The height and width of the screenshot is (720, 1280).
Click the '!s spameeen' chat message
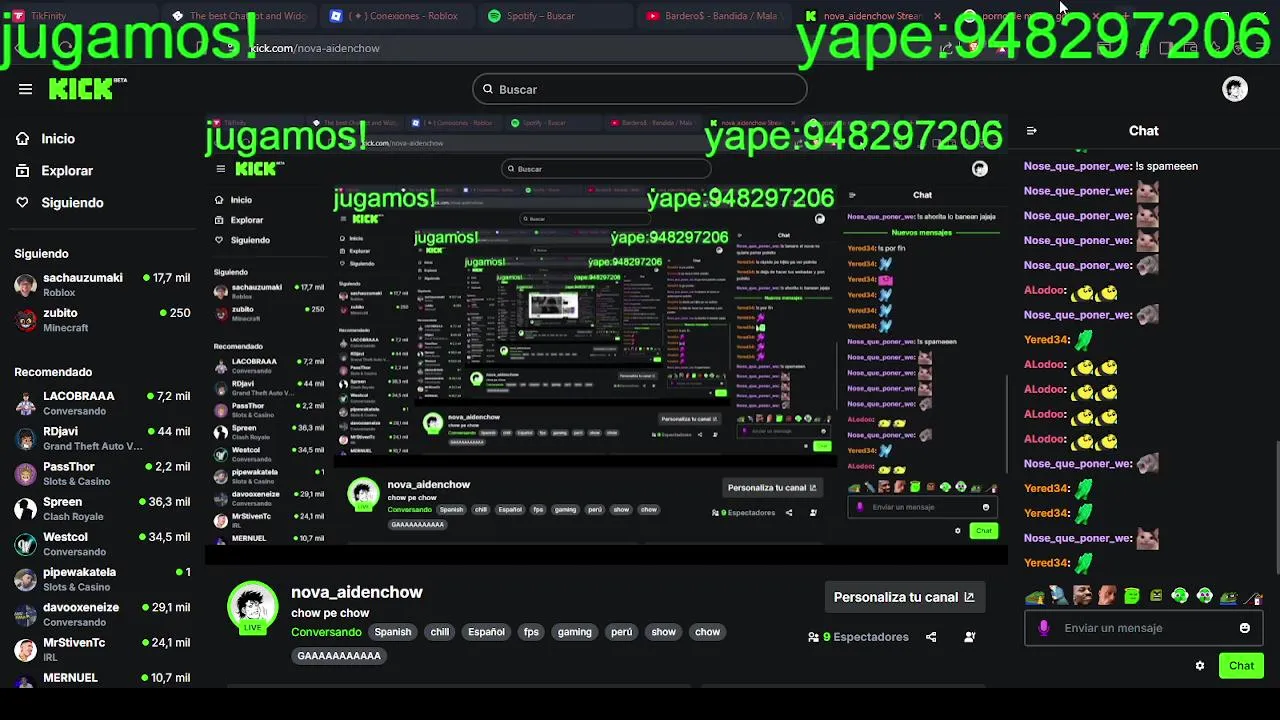[x=1111, y=166]
